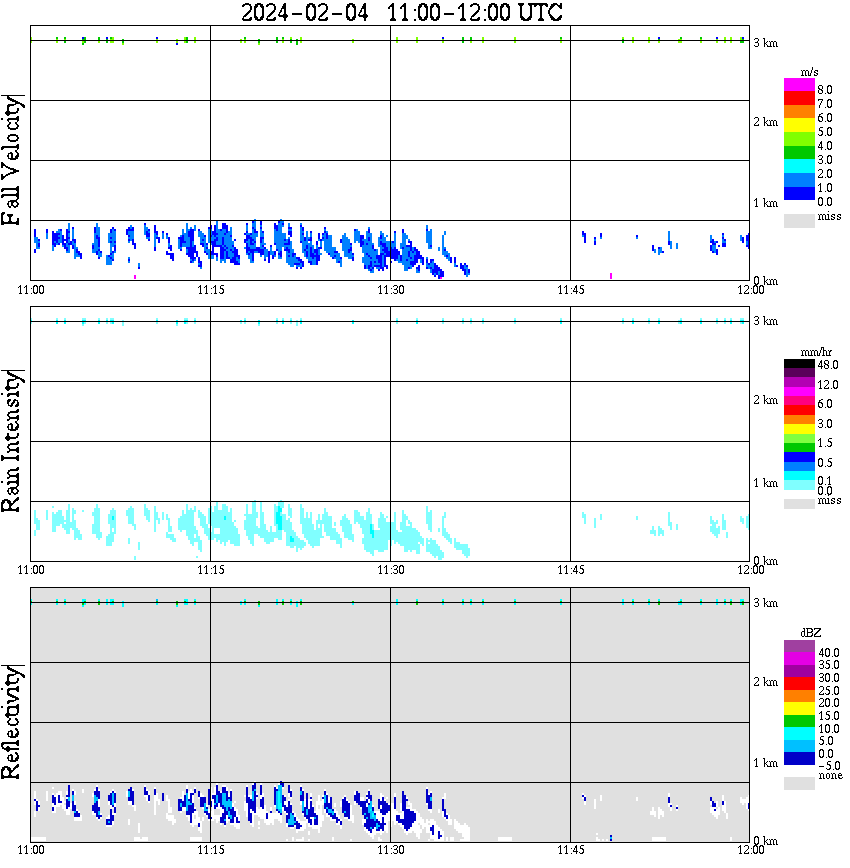Screen dimensions: 850x868
Task: Click the orange swatch in the mm/hr legend
Action: (x=799, y=420)
